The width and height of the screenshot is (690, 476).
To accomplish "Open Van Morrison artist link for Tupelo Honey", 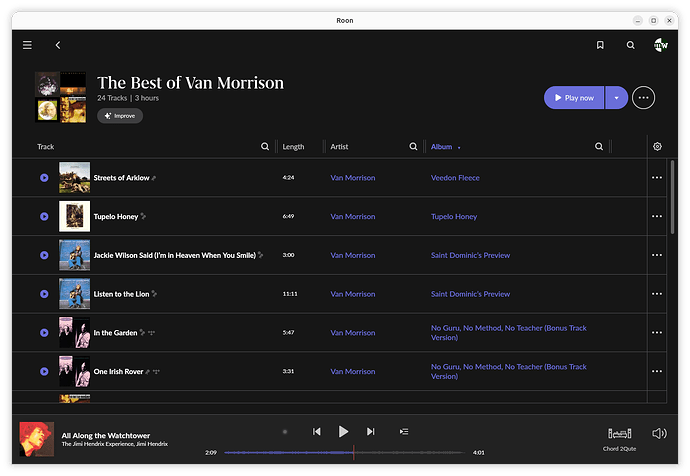I will (353, 216).
